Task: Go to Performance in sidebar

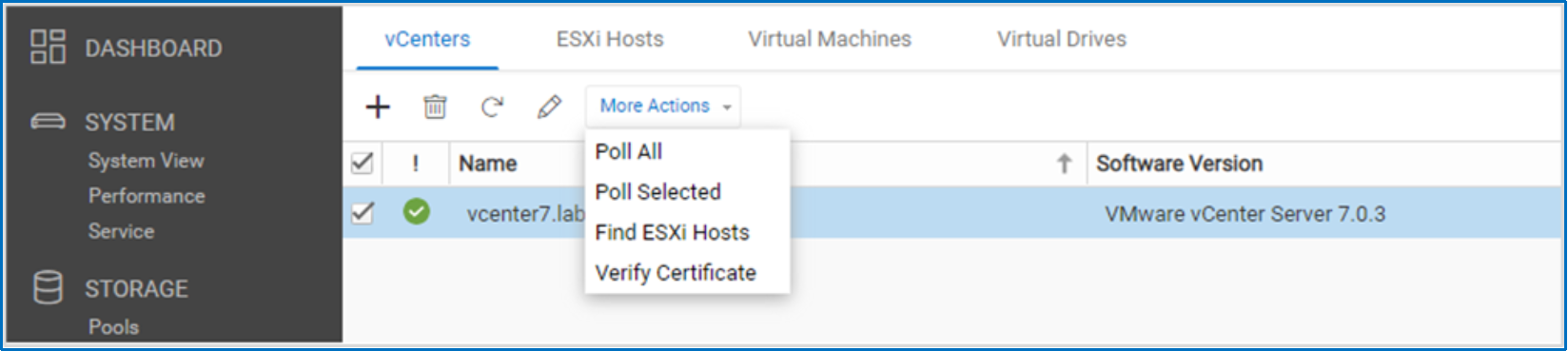Action: click(147, 195)
